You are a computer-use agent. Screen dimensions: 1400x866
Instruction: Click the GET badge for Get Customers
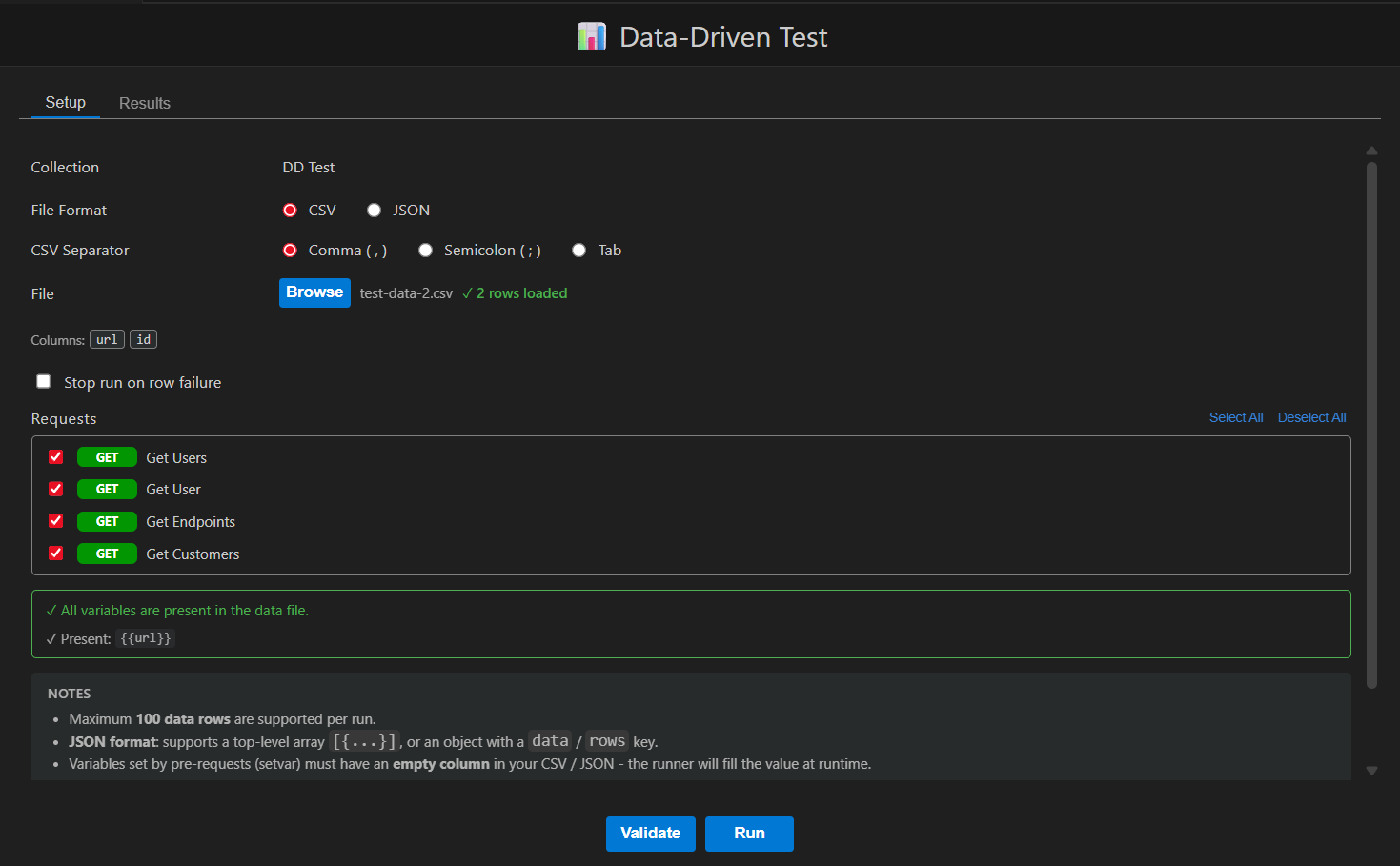107,554
